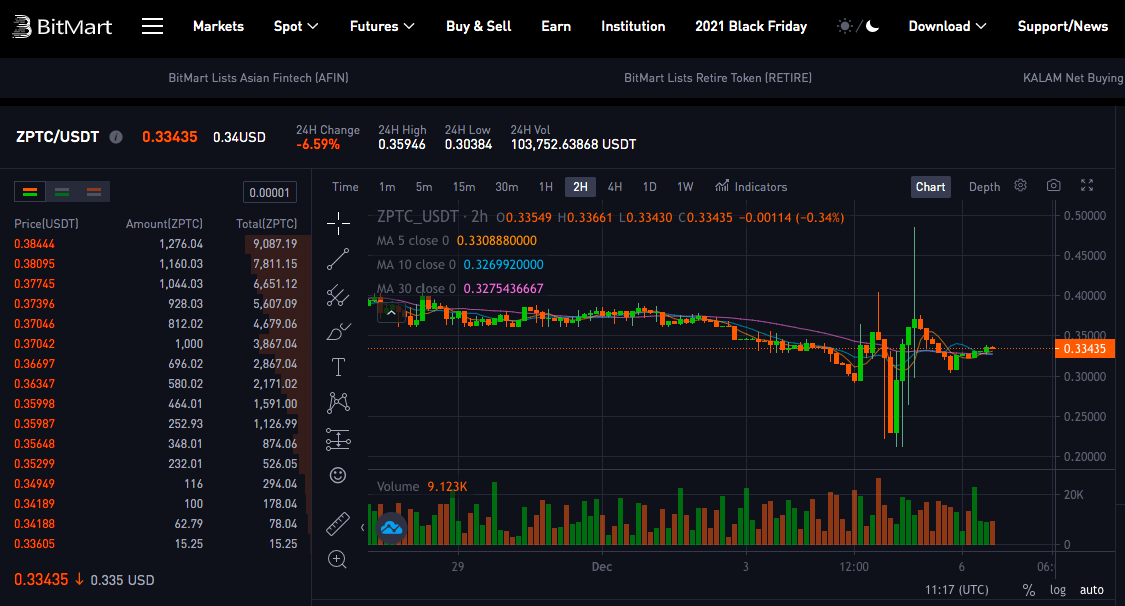
Task: Select the brush drawing tool
Action: pyautogui.click(x=338, y=331)
